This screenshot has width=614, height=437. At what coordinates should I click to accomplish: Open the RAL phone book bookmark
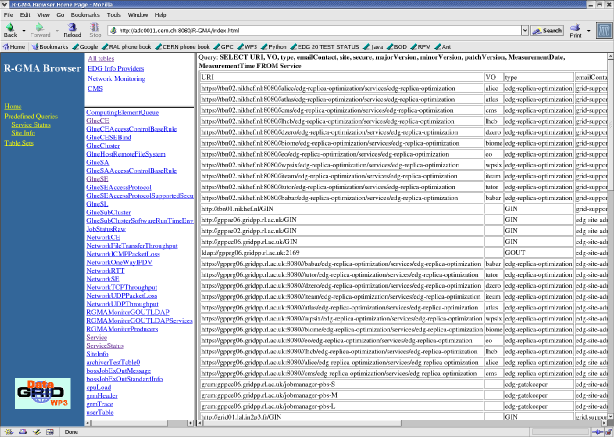click(126, 47)
